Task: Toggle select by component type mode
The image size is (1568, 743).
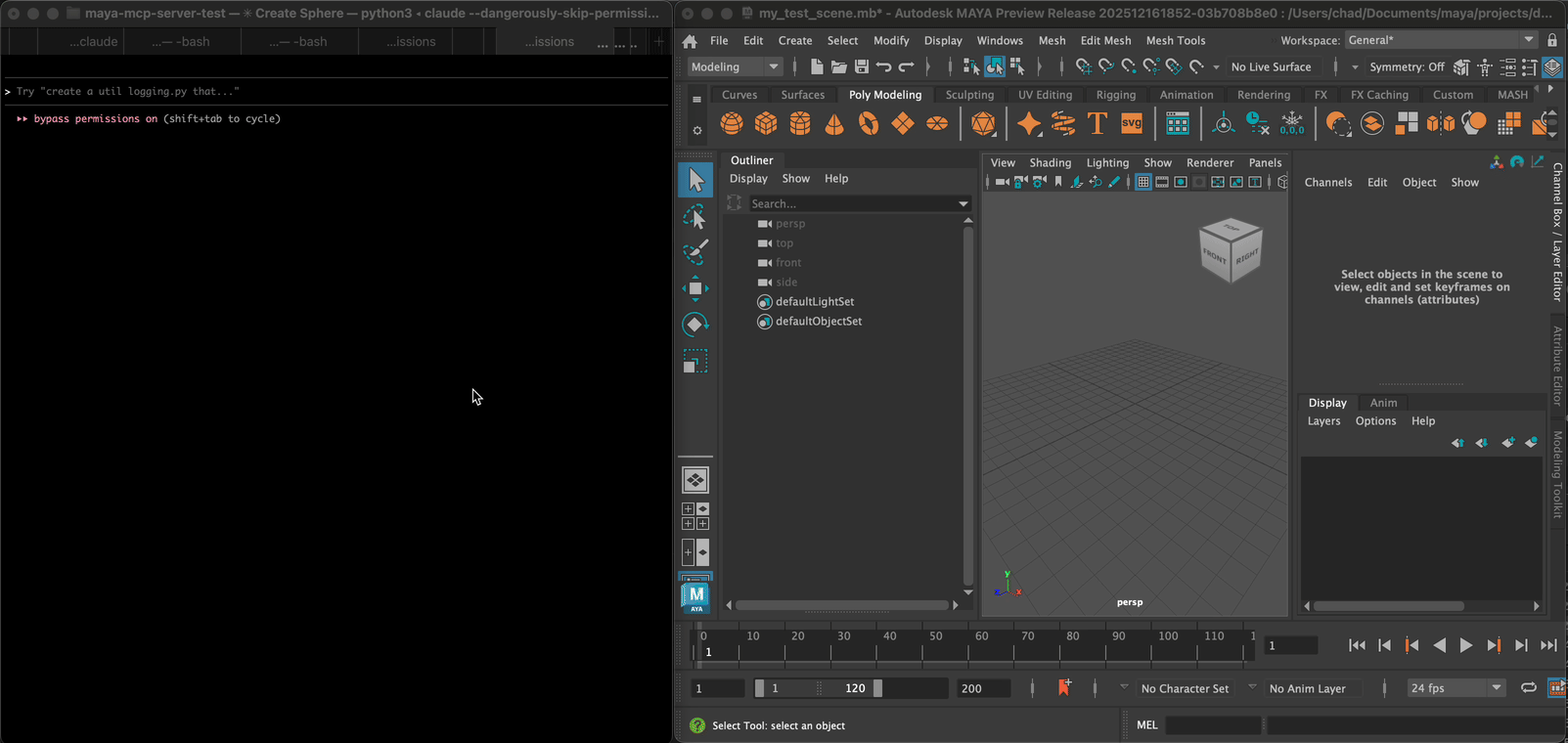Action: 1017,66
